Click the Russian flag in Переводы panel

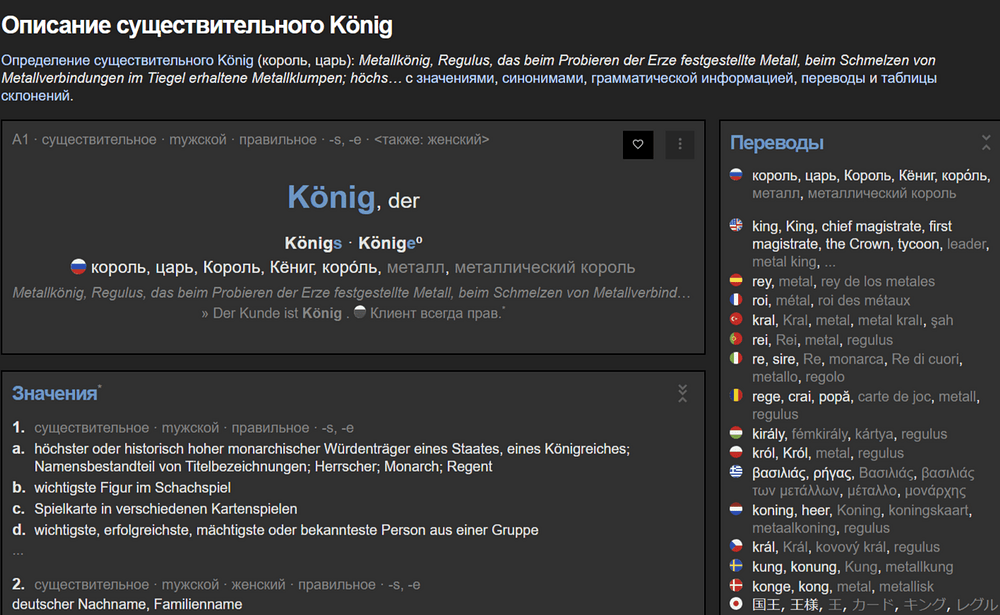tap(737, 175)
